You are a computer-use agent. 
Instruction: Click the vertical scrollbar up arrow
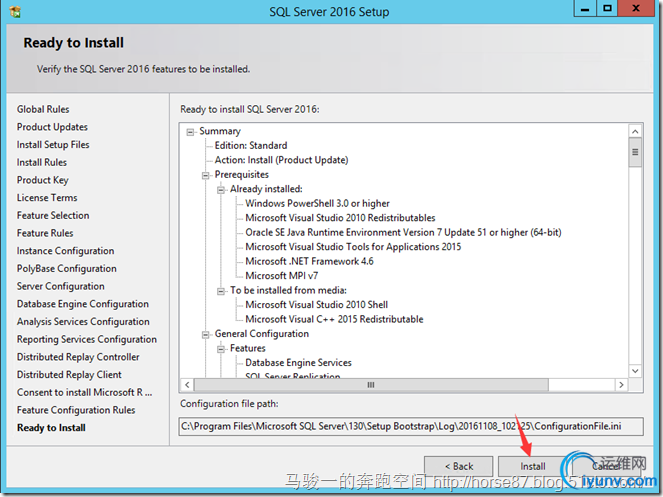point(635,132)
